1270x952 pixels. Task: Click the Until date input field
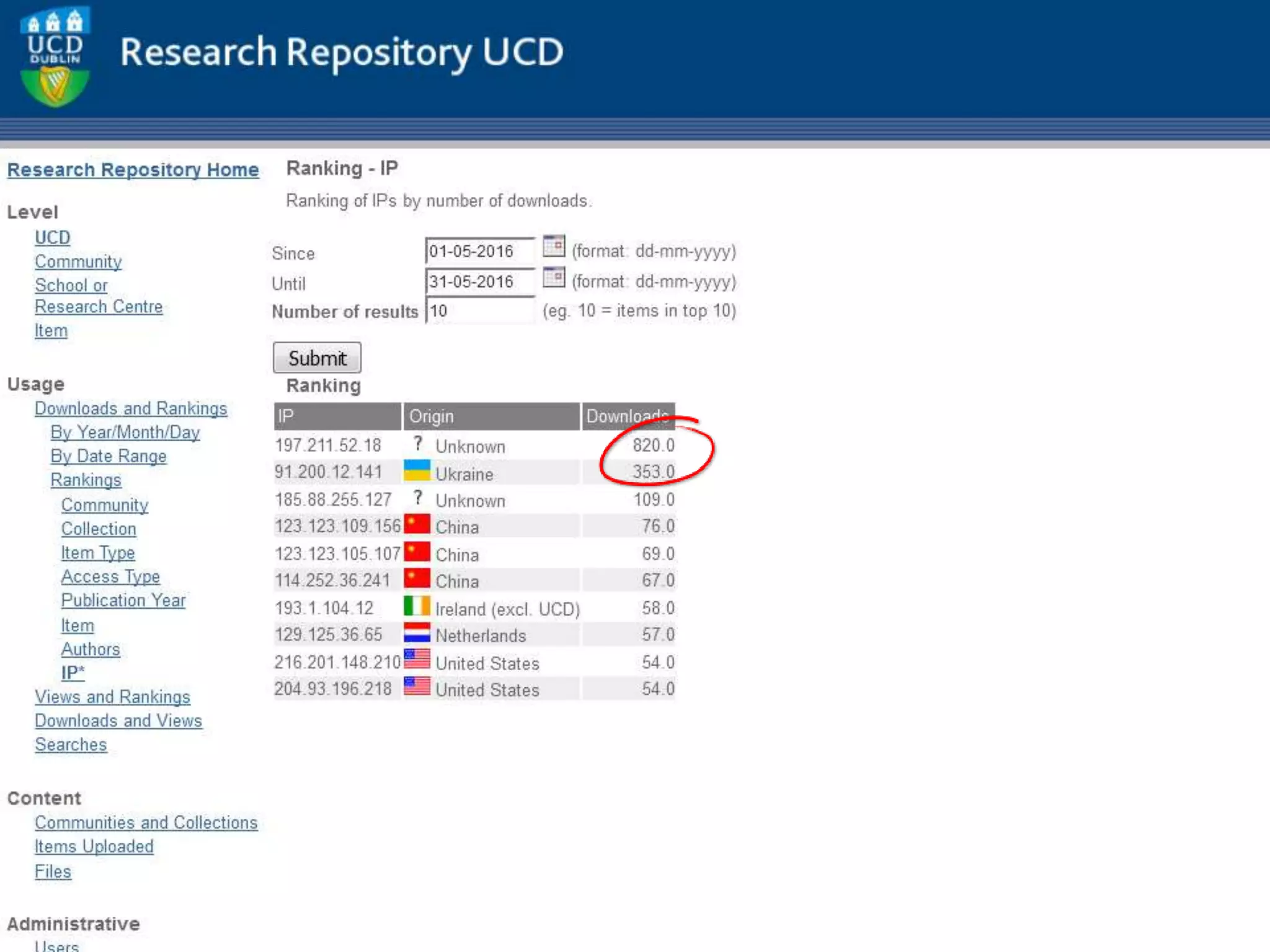click(x=479, y=282)
